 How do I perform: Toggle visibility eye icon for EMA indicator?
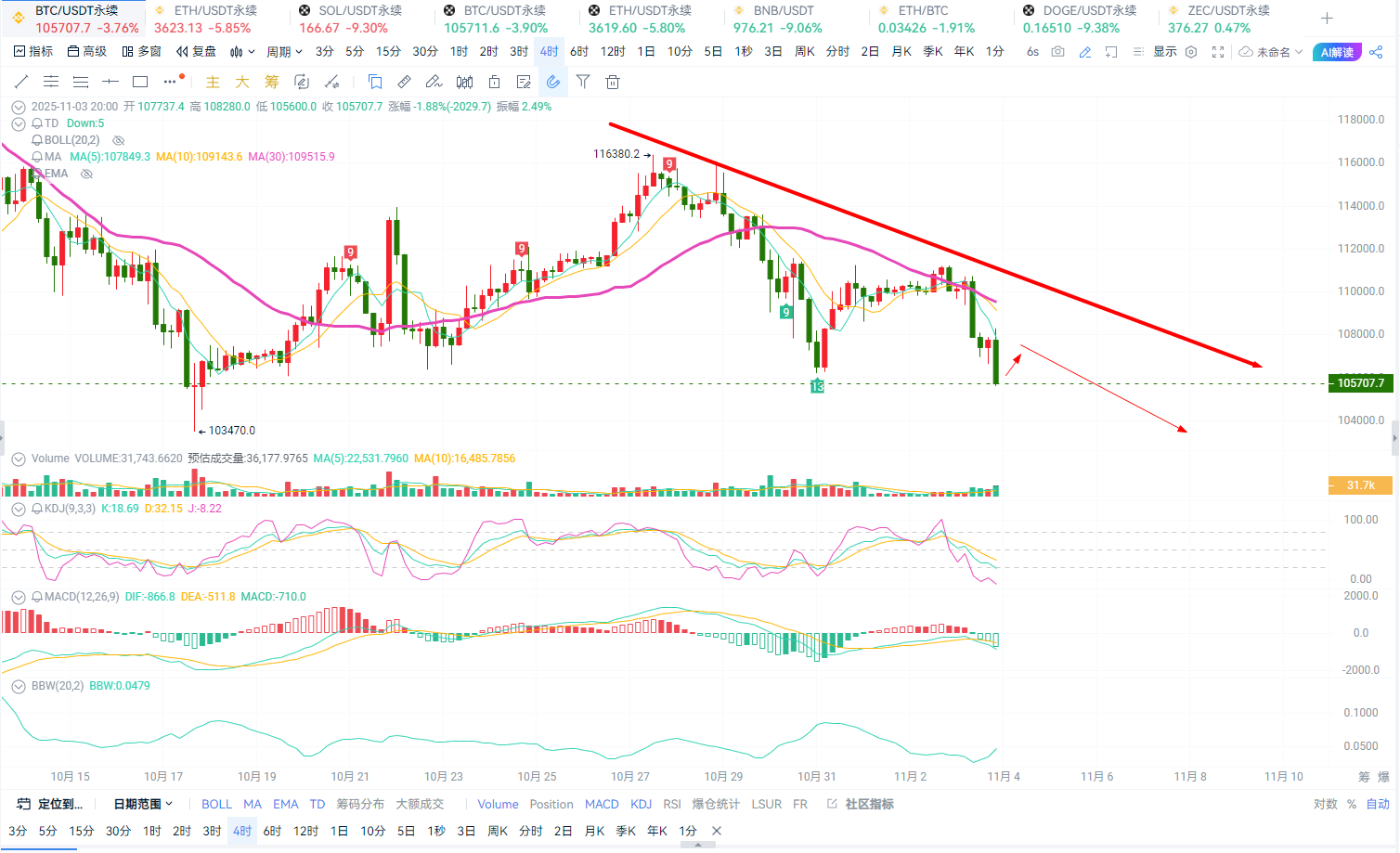click(86, 174)
